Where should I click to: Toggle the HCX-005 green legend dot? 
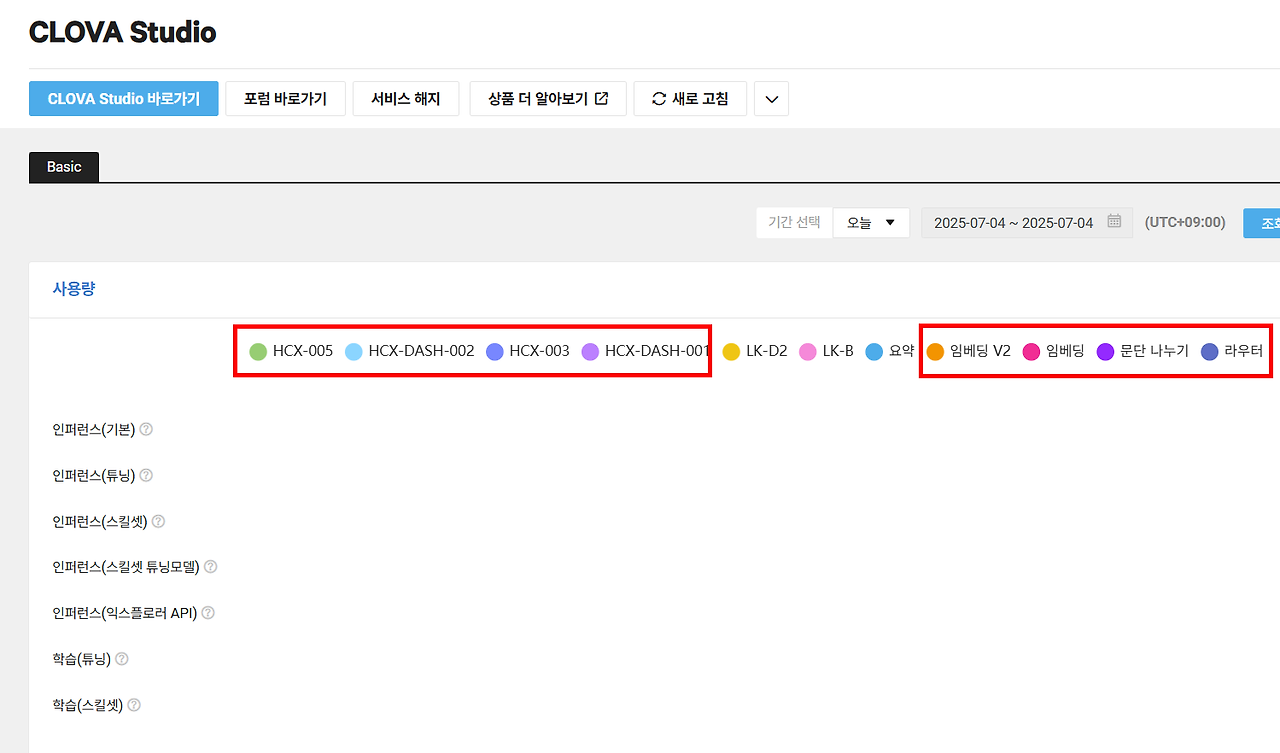point(258,352)
